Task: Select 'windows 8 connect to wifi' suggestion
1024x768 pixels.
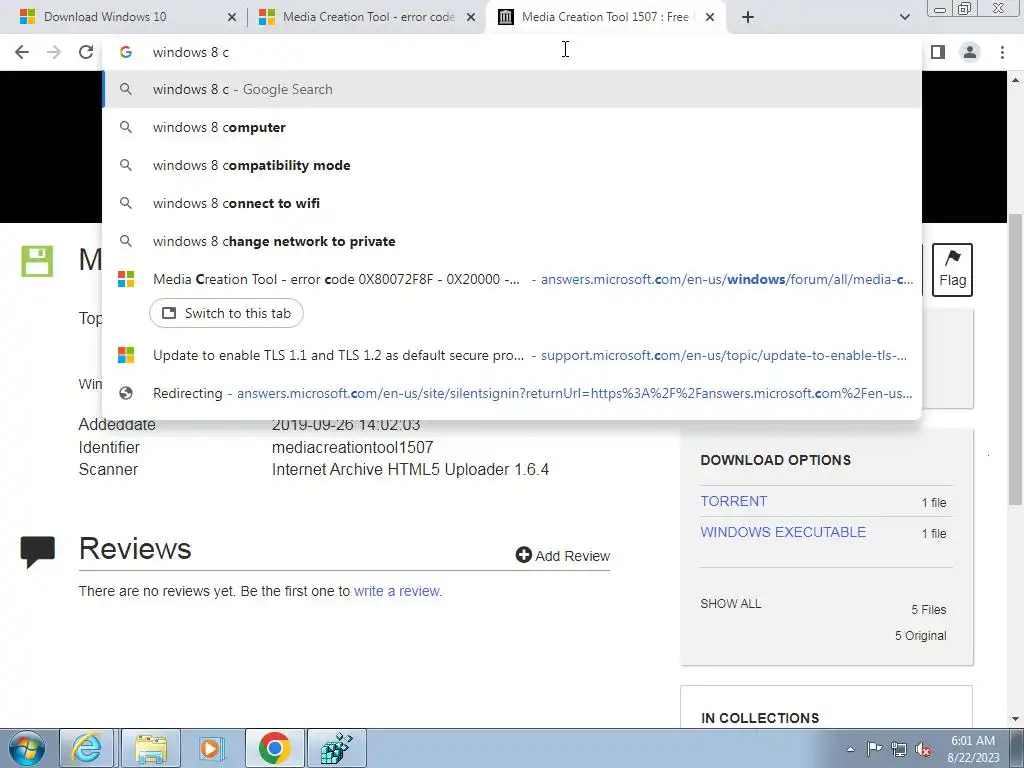Action: point(512,203)
